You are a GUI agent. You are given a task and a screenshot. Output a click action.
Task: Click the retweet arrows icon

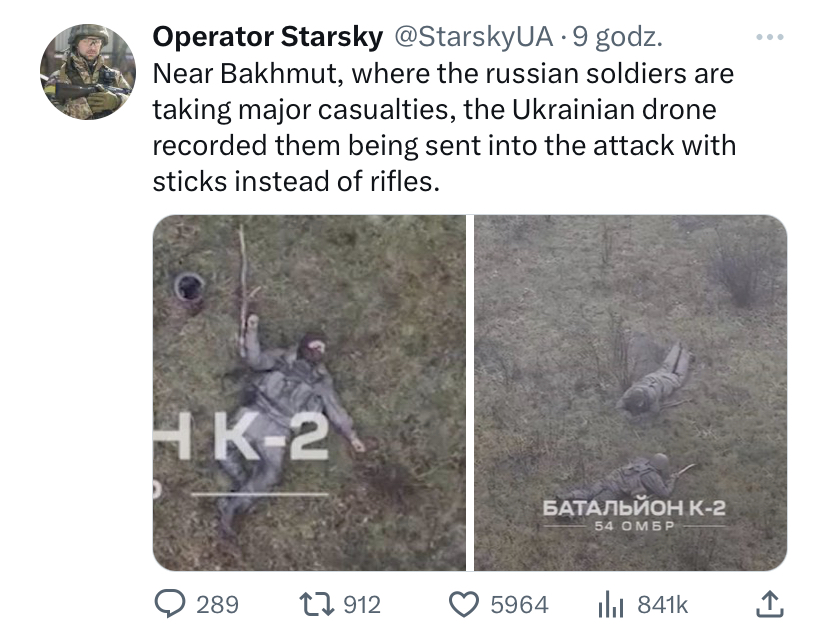(x=317, y=604)
